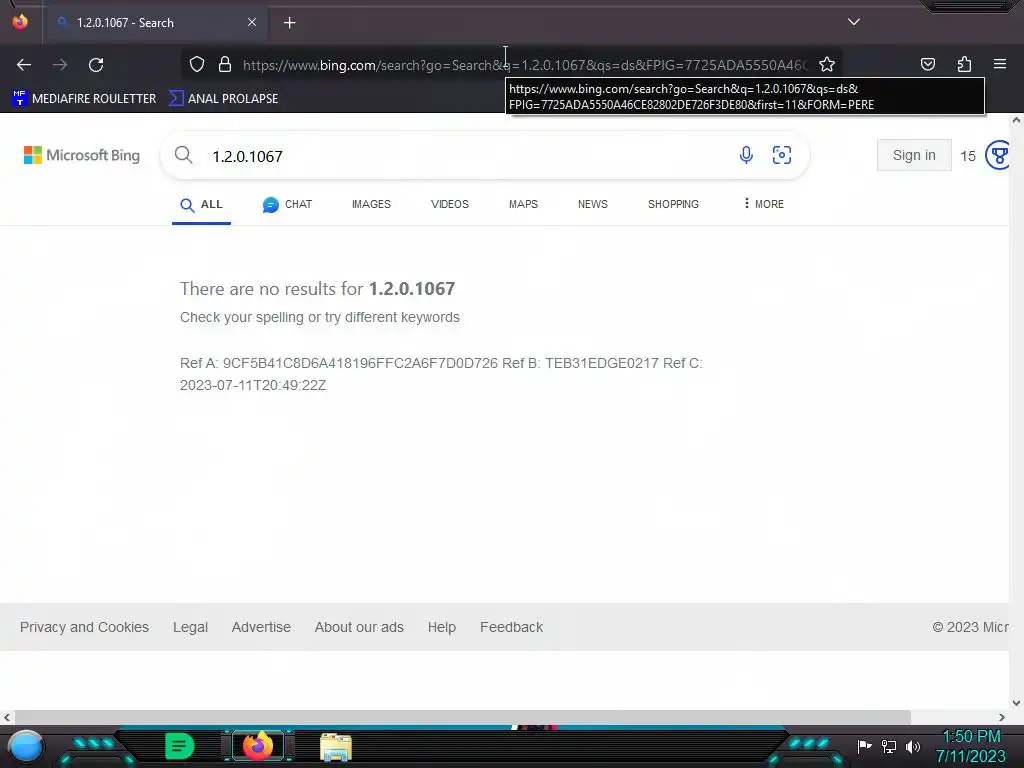
Task: Open second bookmark in bookmarks toolbar
Action: [223, 99]
